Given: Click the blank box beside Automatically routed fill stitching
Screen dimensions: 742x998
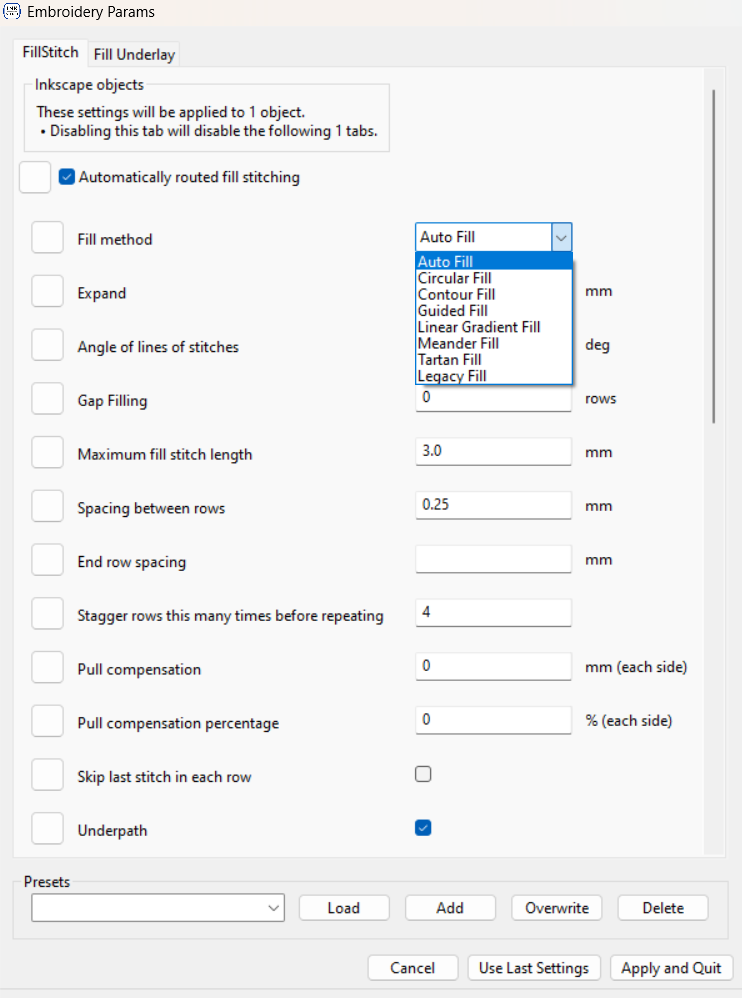Looking at the screenshot, I should tap(35, 177).
